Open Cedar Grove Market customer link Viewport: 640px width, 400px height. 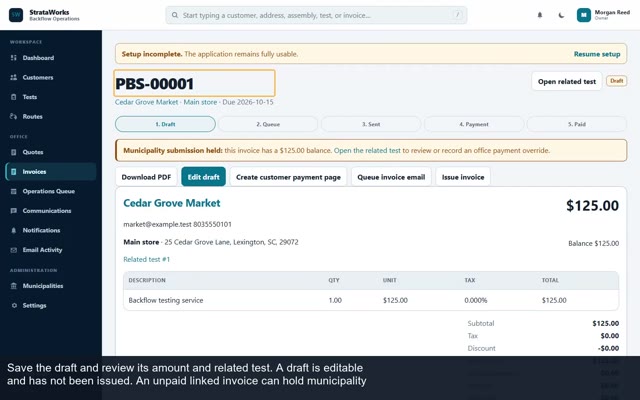[172, 203]
